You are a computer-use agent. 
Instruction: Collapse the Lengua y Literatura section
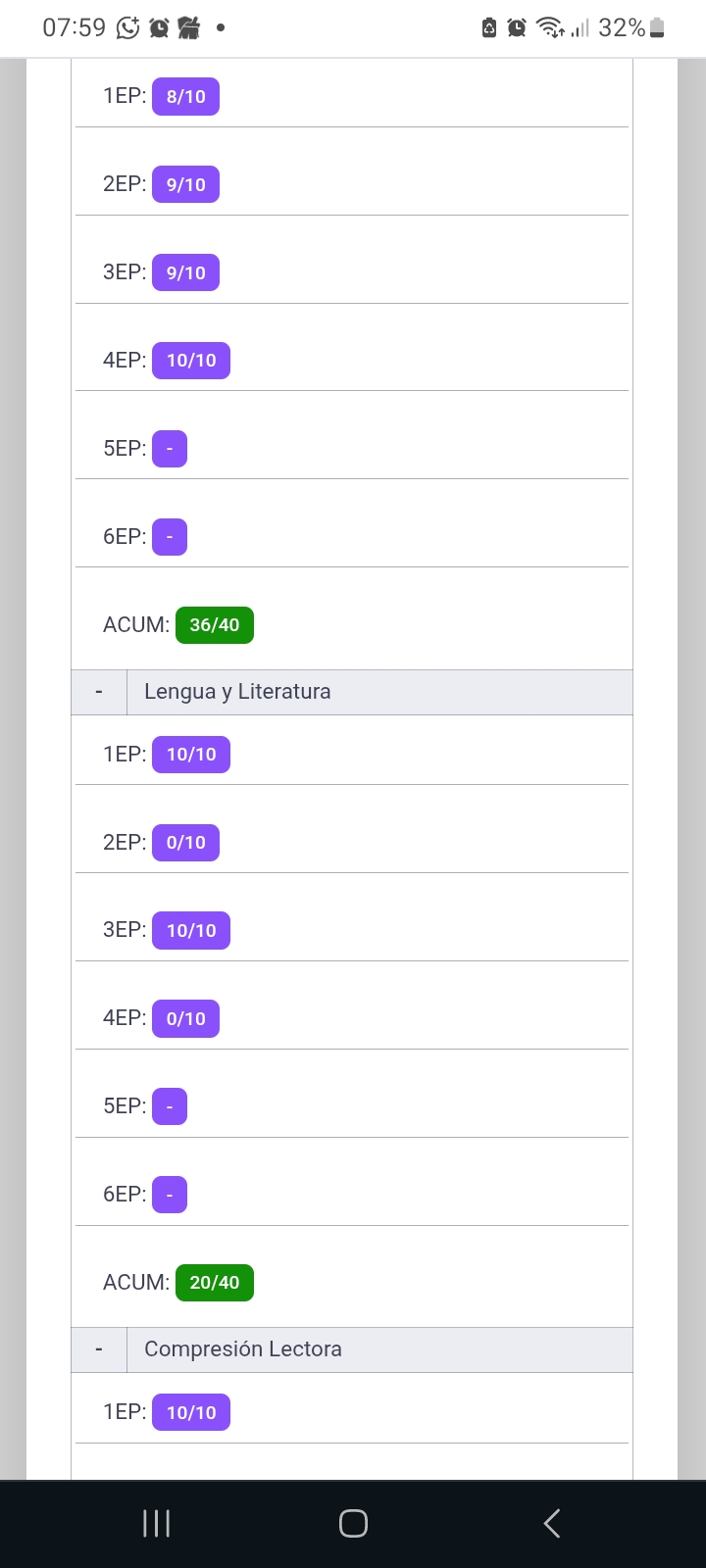coord(99,693)
